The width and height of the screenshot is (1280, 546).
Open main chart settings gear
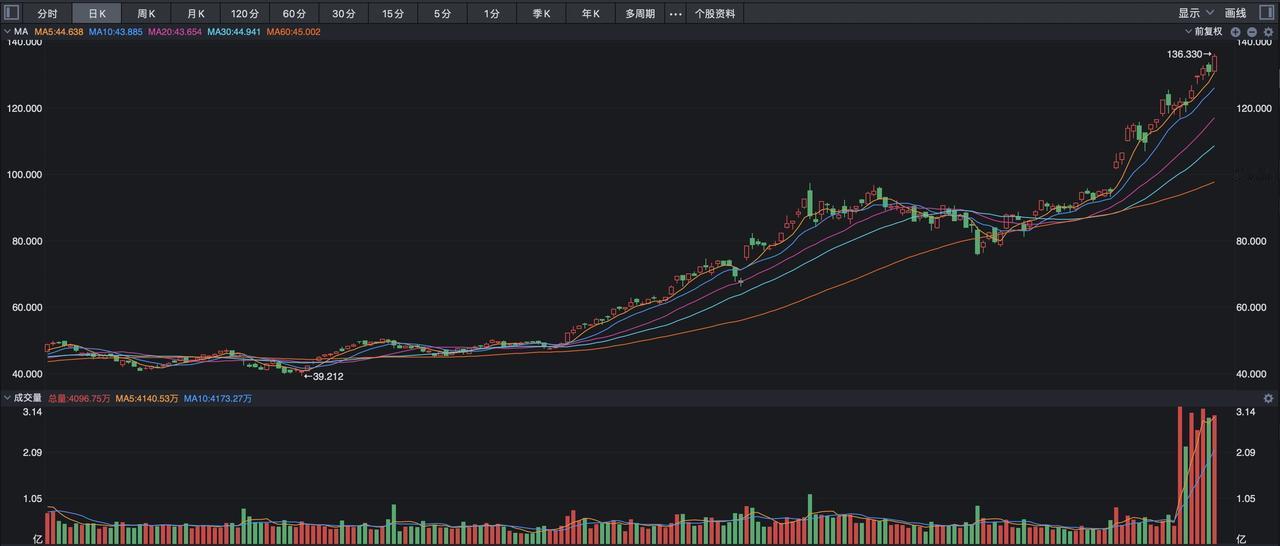(1268, 32)
